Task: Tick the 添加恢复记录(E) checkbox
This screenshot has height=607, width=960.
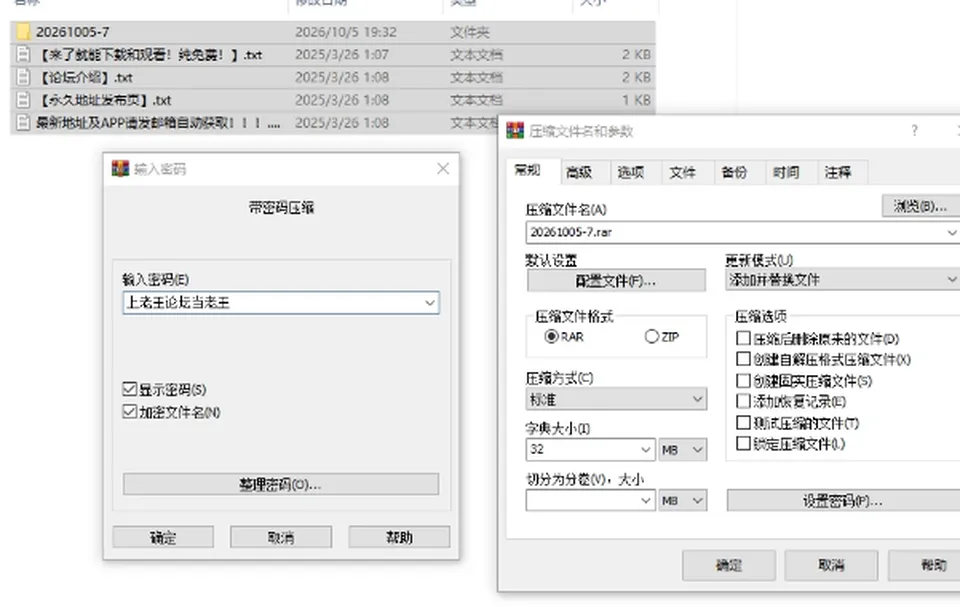Action: 743,401
